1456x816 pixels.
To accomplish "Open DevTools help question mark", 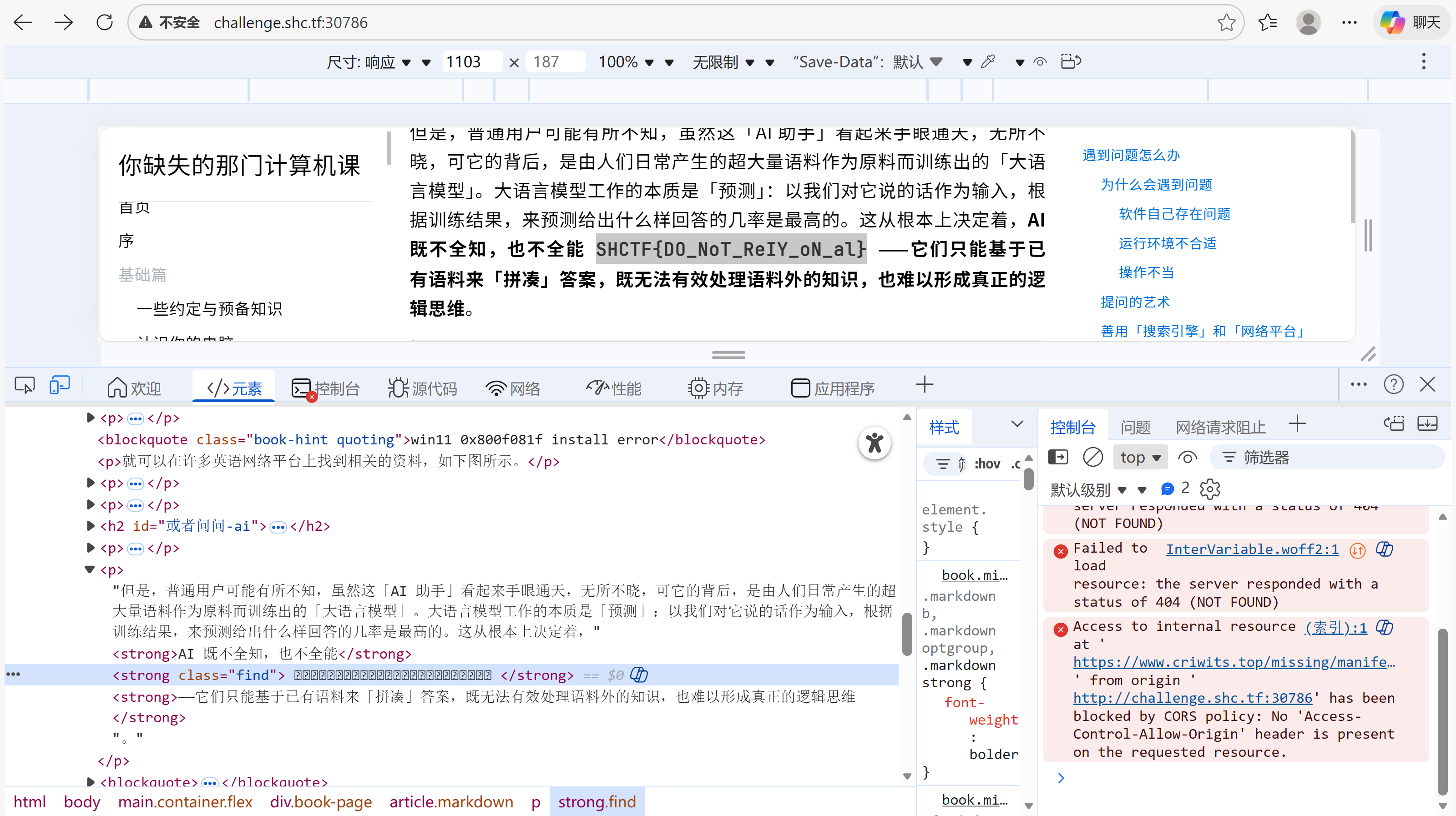I will pyautogui.click(x=1393, y=385).
